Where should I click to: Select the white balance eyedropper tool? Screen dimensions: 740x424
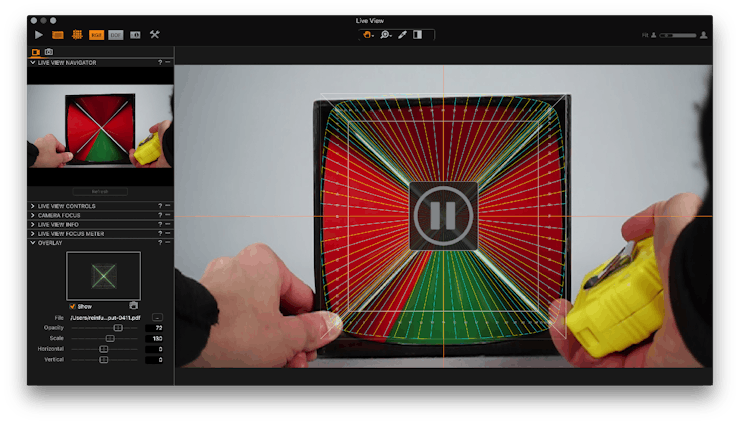coord(402,34)
